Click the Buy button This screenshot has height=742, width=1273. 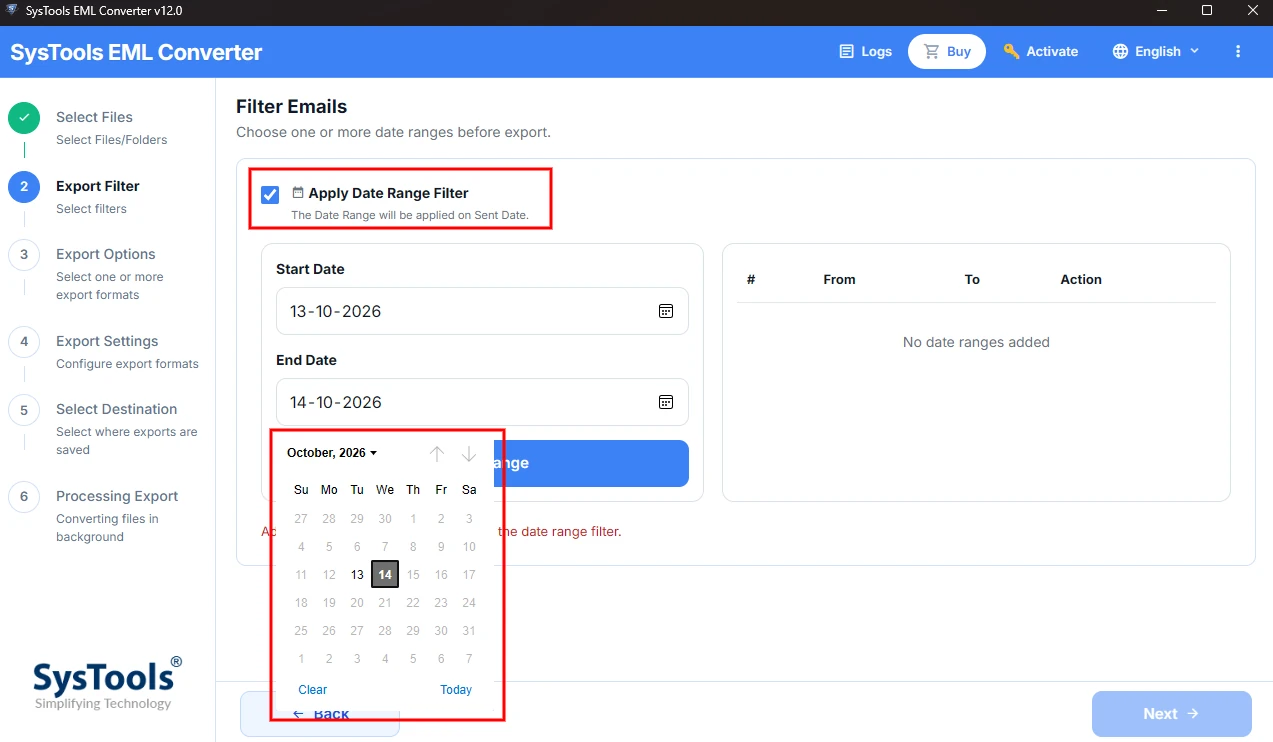point(947,51)
